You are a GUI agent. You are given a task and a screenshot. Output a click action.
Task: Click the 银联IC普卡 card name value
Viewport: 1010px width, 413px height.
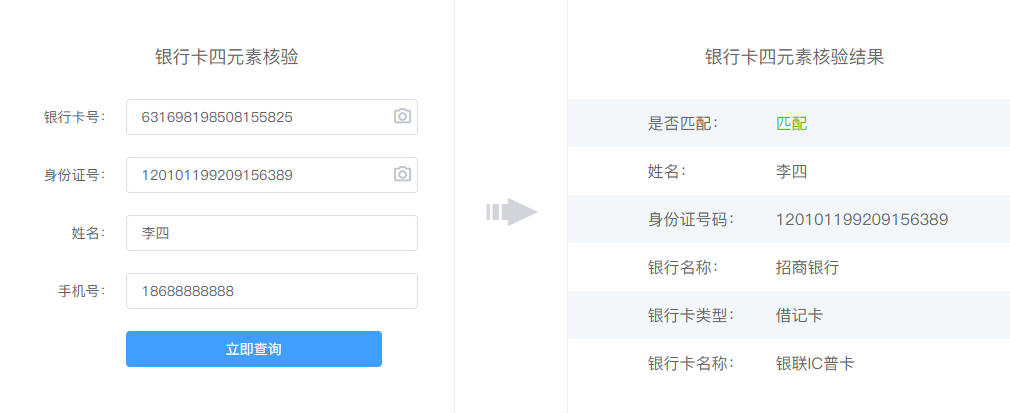click(x=815, y=363)
